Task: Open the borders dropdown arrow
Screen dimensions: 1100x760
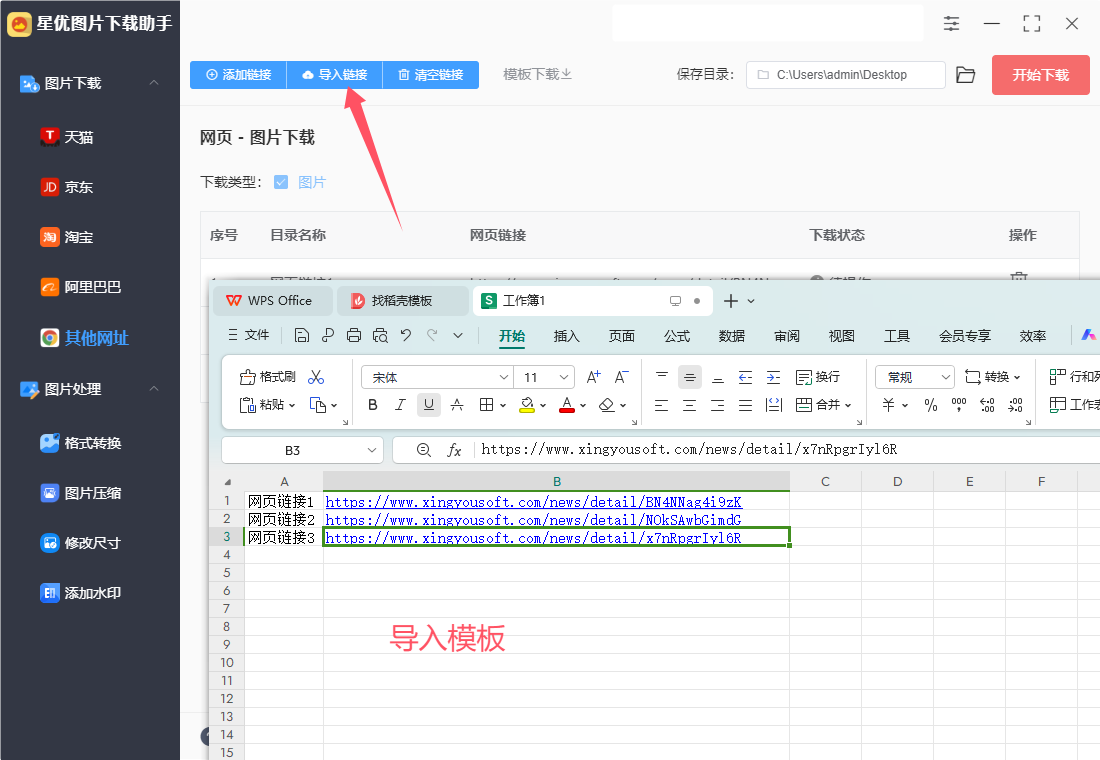Action: [x=503, y=405]
